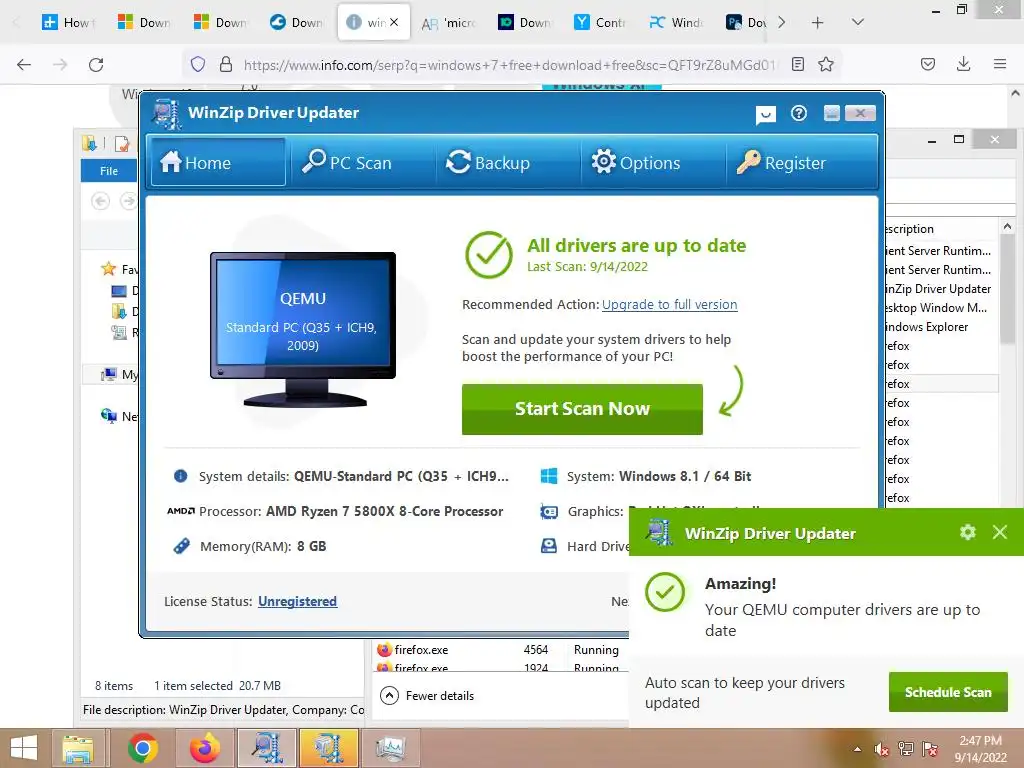Click Task Manager scrollbar up arrow
Image resolution: width=1024 pixels, height=768 pixels.
1007,227
